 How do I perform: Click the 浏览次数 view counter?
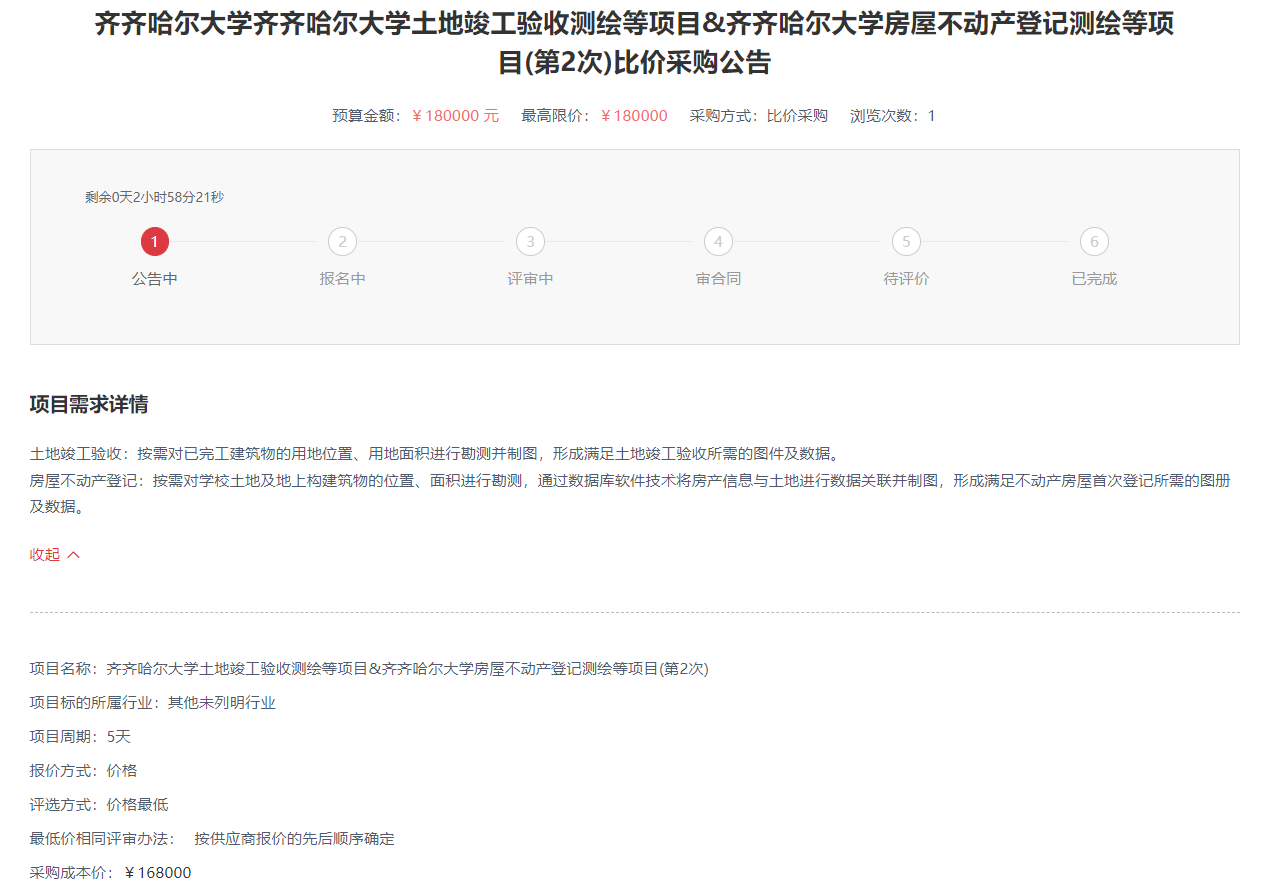[x=892, y=116]
